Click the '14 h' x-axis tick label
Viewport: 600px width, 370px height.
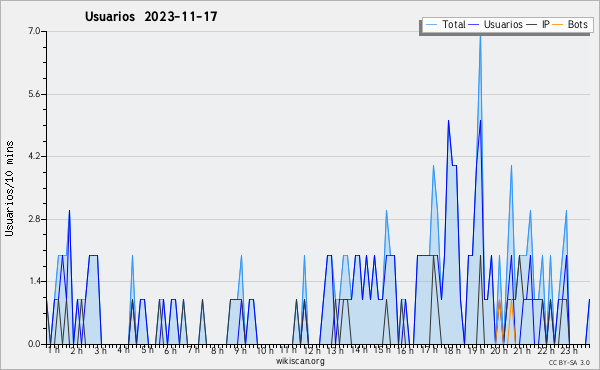(359, 350)
